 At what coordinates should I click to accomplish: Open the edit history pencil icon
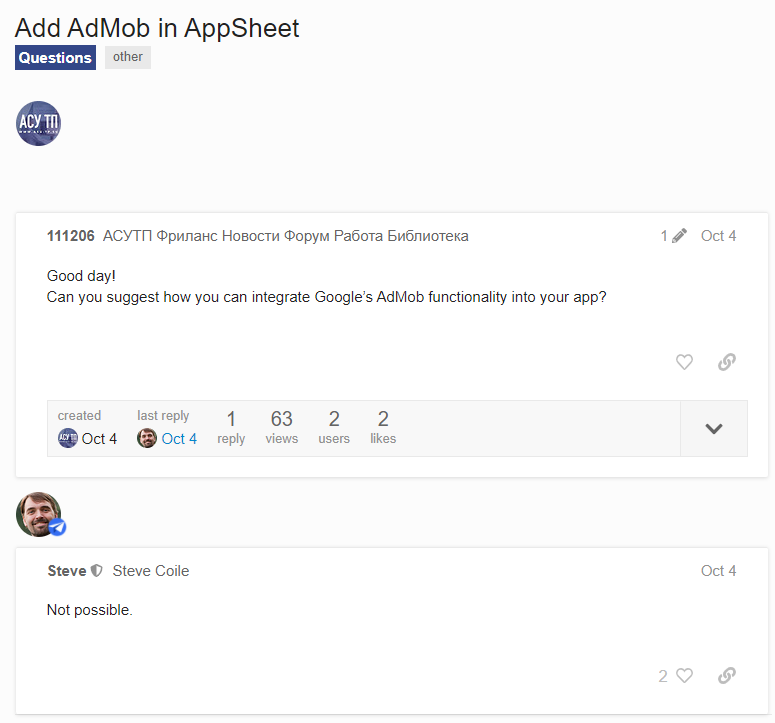coord(679,236)
